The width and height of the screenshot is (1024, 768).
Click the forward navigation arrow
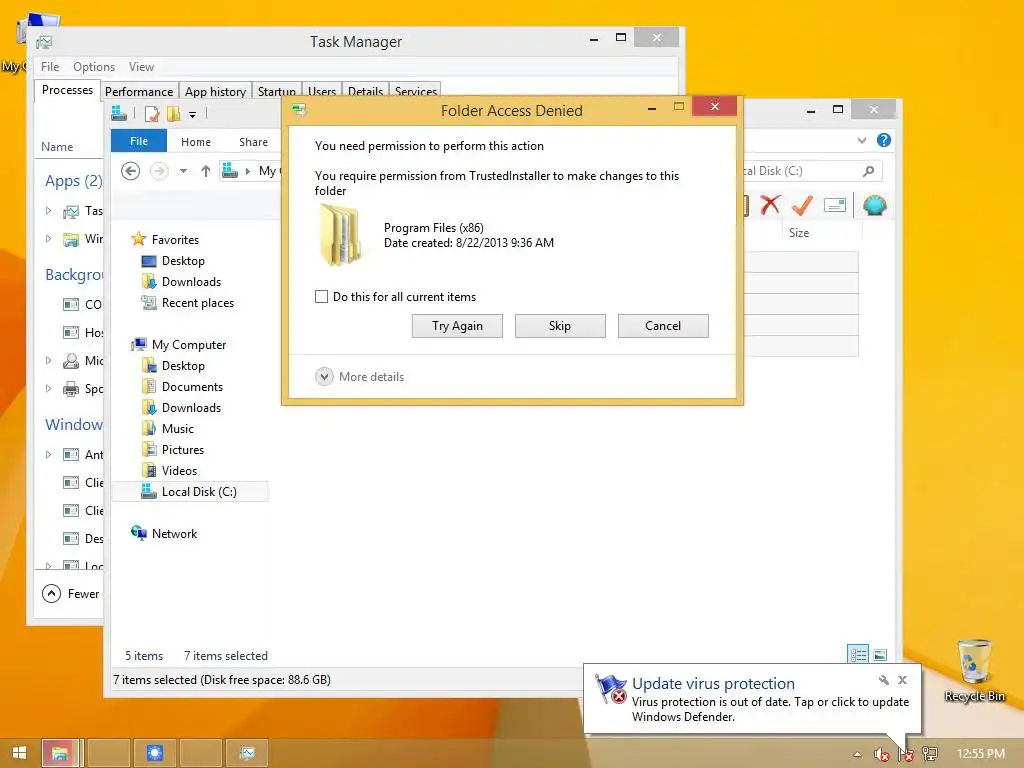coord(159,171)
